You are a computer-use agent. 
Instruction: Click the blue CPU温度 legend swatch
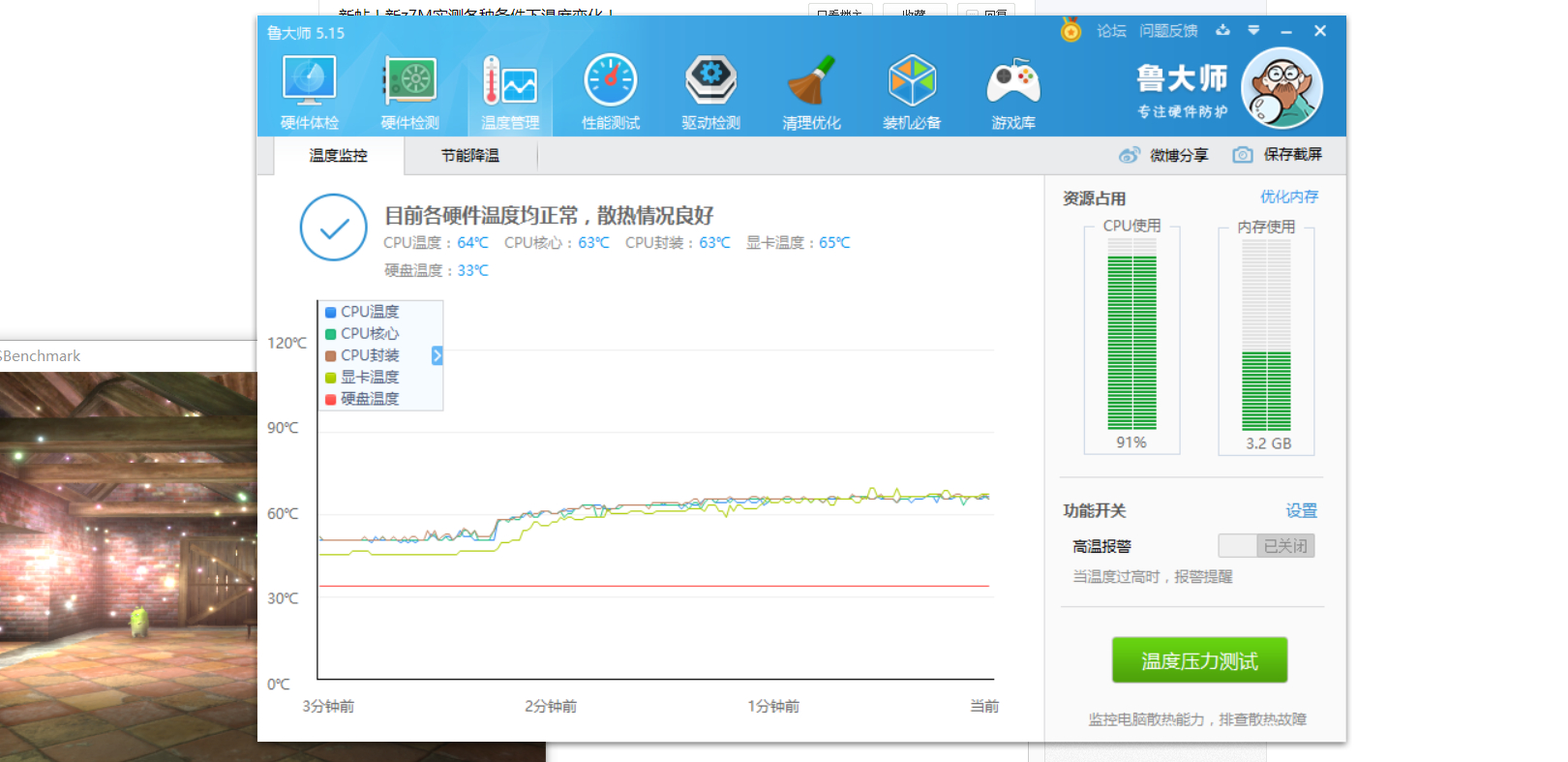point(331,312)
